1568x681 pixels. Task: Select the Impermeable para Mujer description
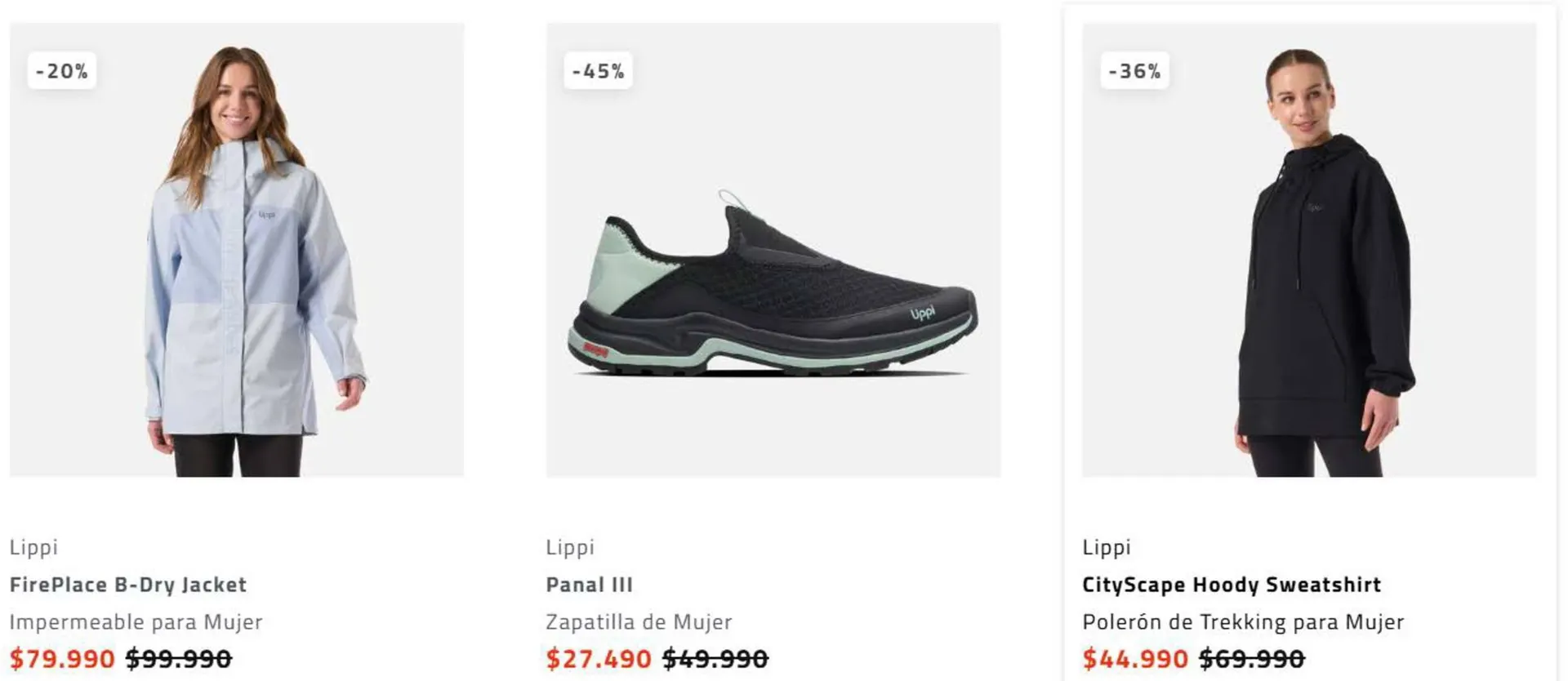pos(136,622)
